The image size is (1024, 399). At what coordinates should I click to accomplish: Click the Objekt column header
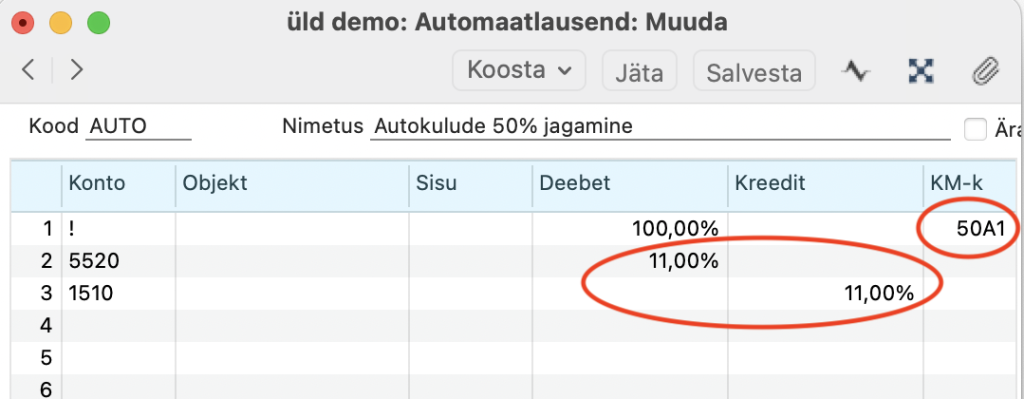[292, 184]
